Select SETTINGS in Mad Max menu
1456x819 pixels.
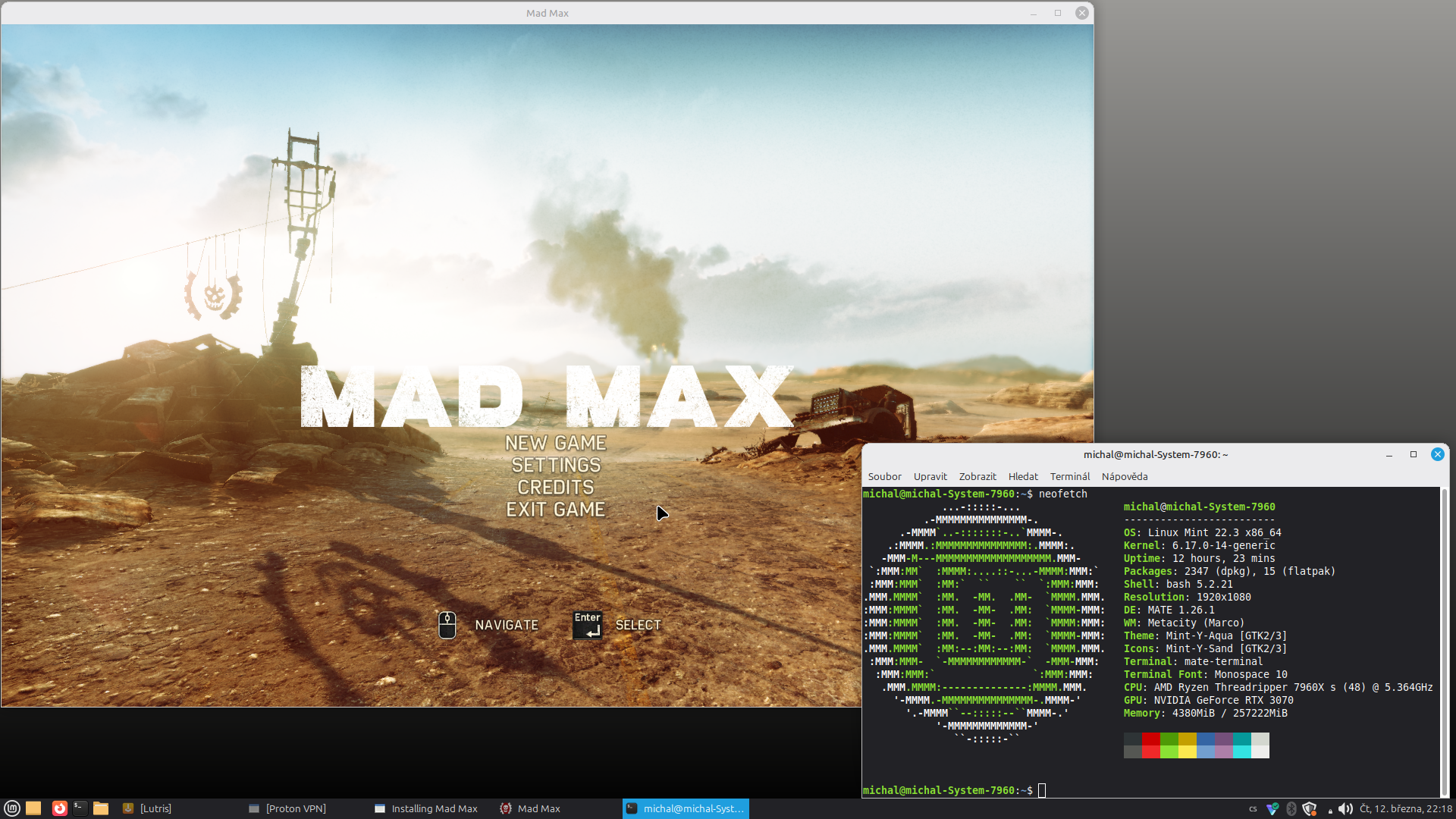[x=556, y=465]
